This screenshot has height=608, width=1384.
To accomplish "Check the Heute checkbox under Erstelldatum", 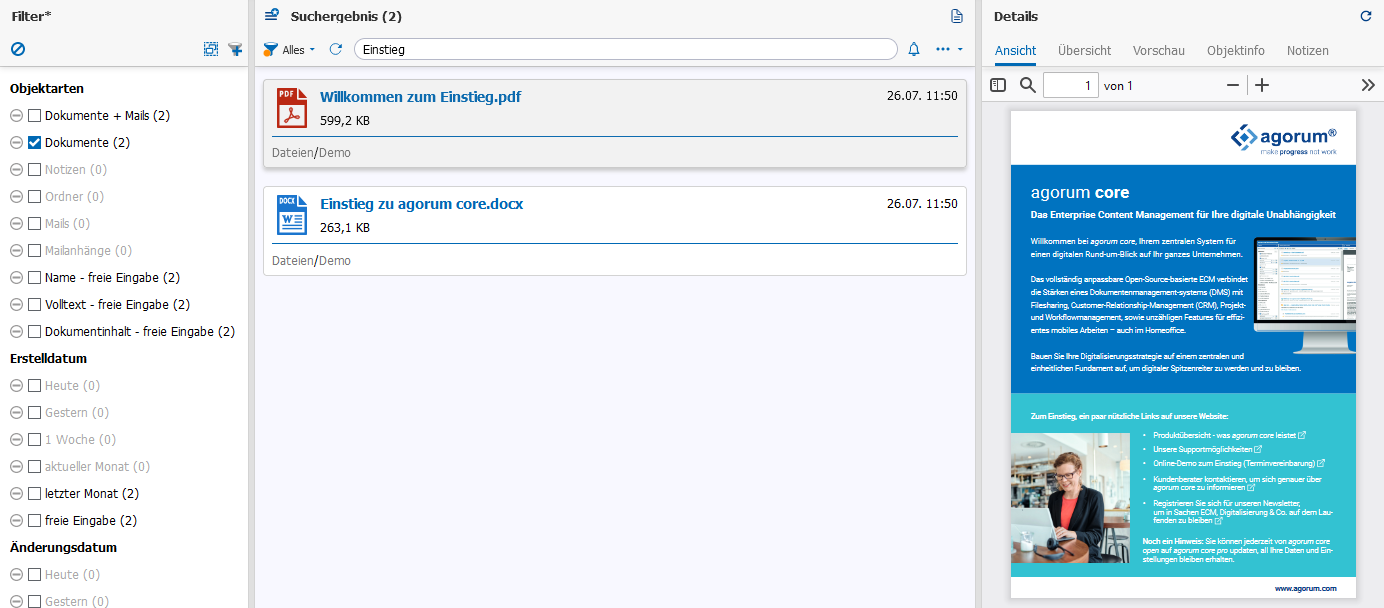I will pos(35,386).
